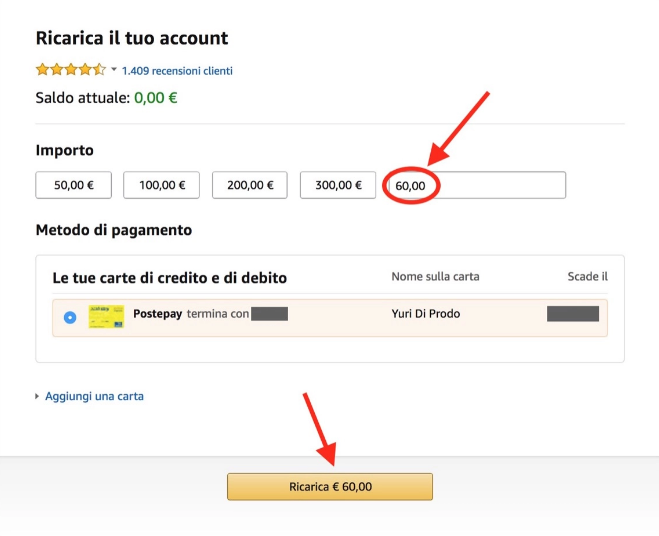Click the redacted expiry date on the card row

point(573,314)
